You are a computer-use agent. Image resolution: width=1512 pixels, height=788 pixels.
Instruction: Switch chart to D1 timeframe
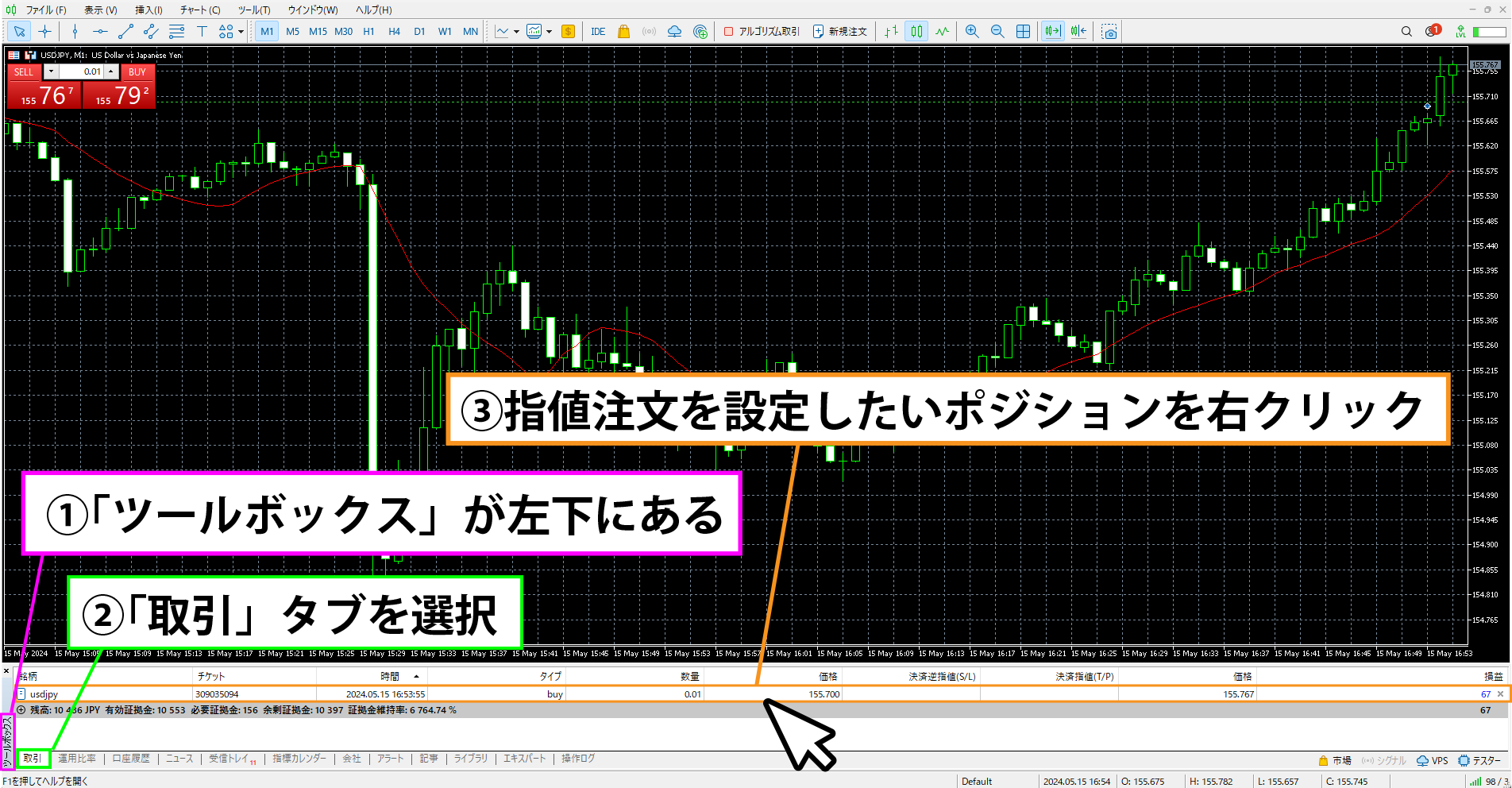coord(419,32)
